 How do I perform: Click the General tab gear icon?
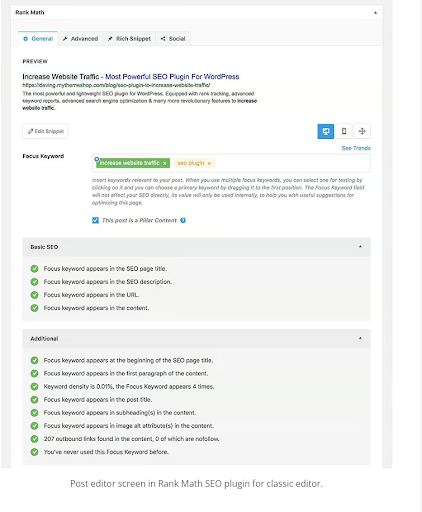tap(26, 39)
